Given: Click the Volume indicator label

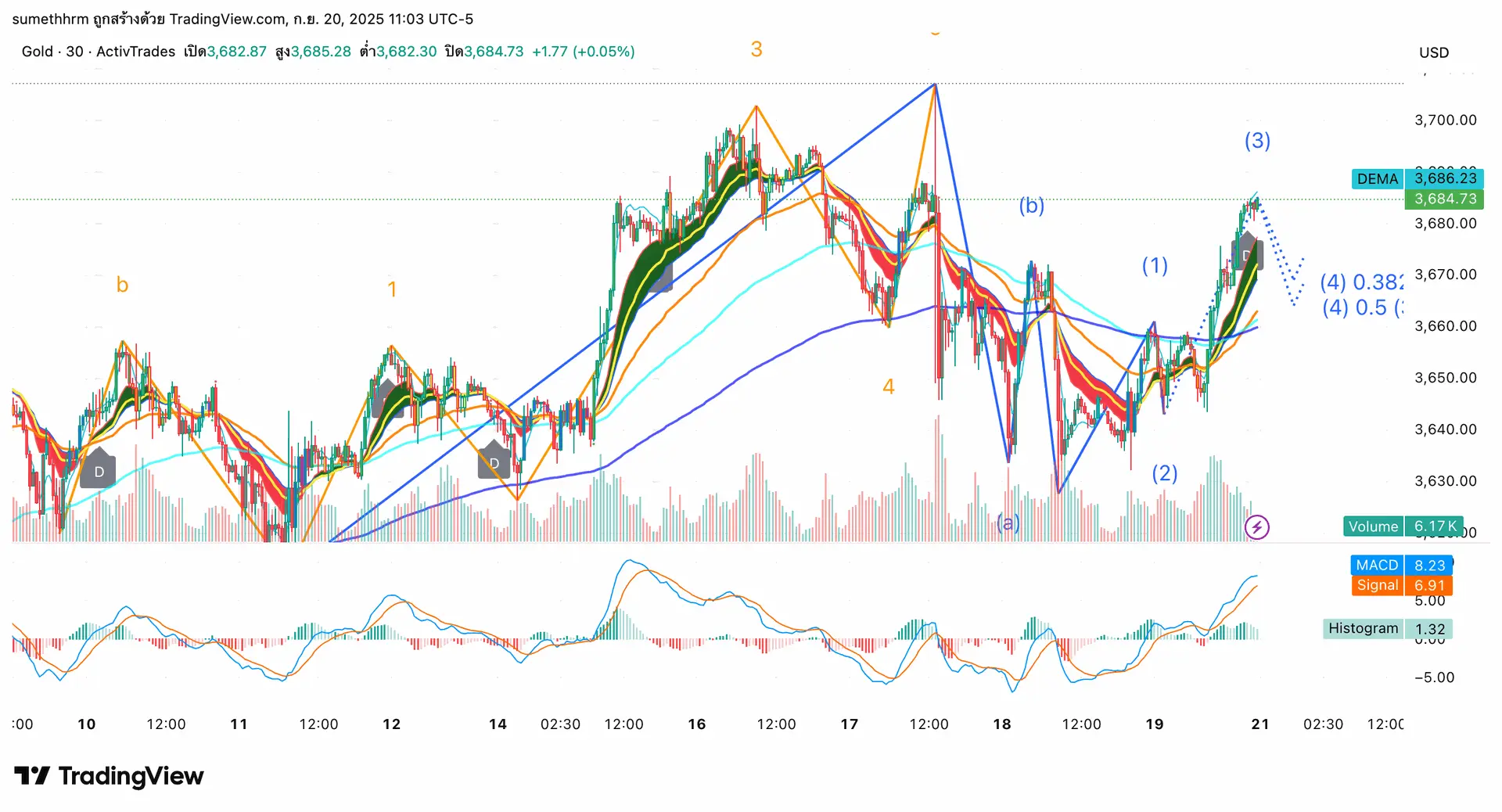Looking at the screenshot, I should tap(1373, 526).
